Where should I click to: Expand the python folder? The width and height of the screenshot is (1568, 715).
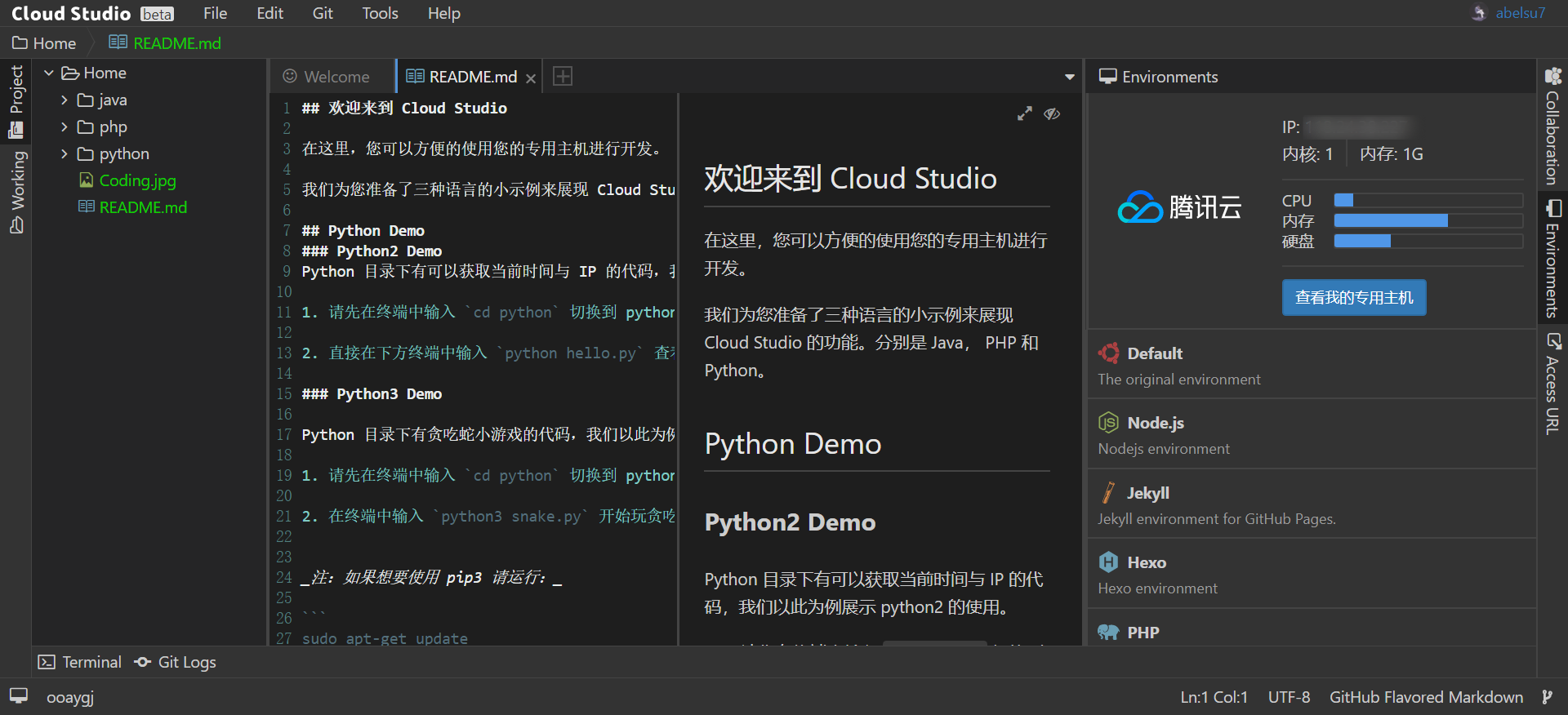point(65,153)
